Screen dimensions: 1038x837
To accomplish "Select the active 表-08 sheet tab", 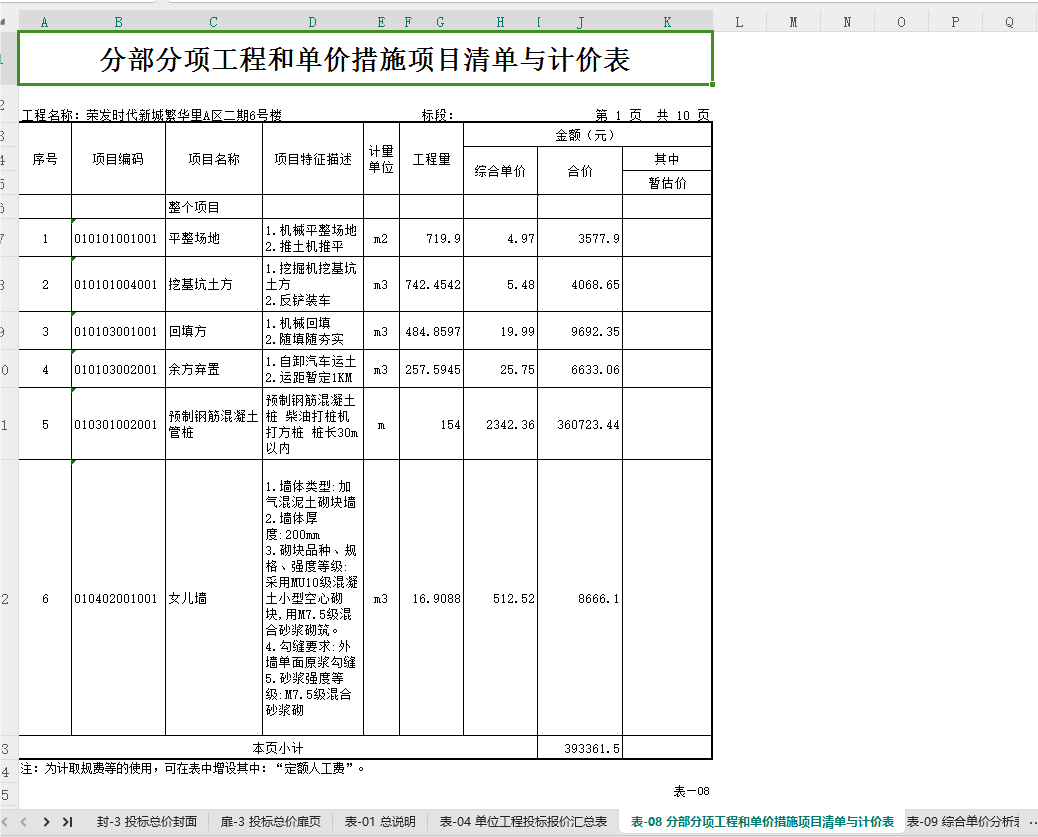I will pos(762,822).
